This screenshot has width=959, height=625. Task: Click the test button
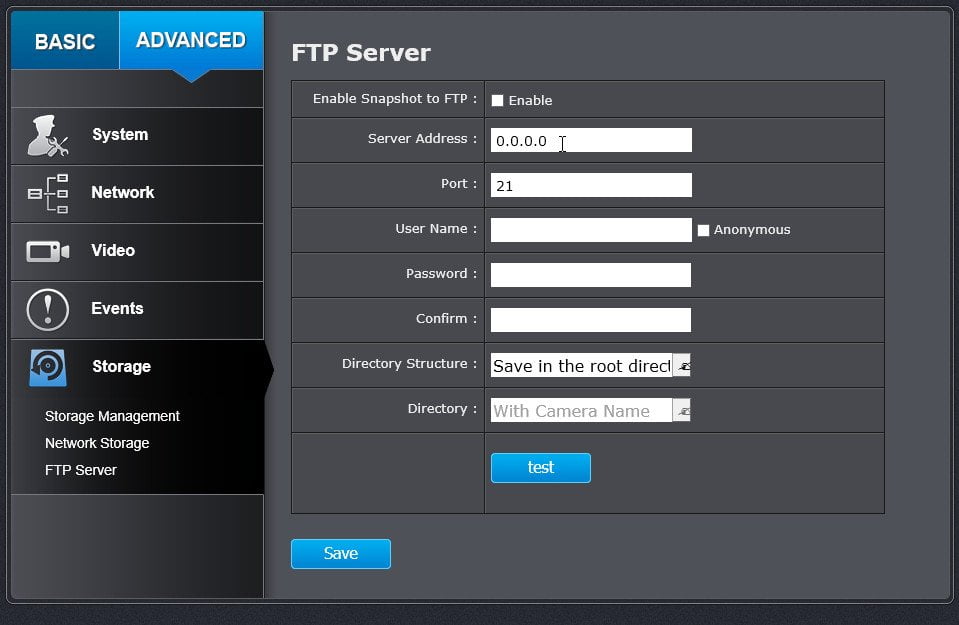tap(541, 468)
